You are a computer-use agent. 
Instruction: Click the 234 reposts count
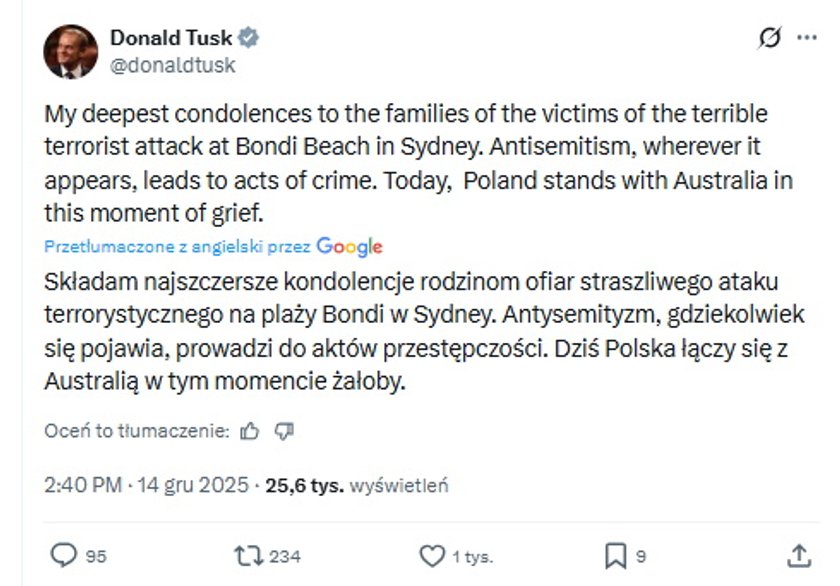(284, 556)
